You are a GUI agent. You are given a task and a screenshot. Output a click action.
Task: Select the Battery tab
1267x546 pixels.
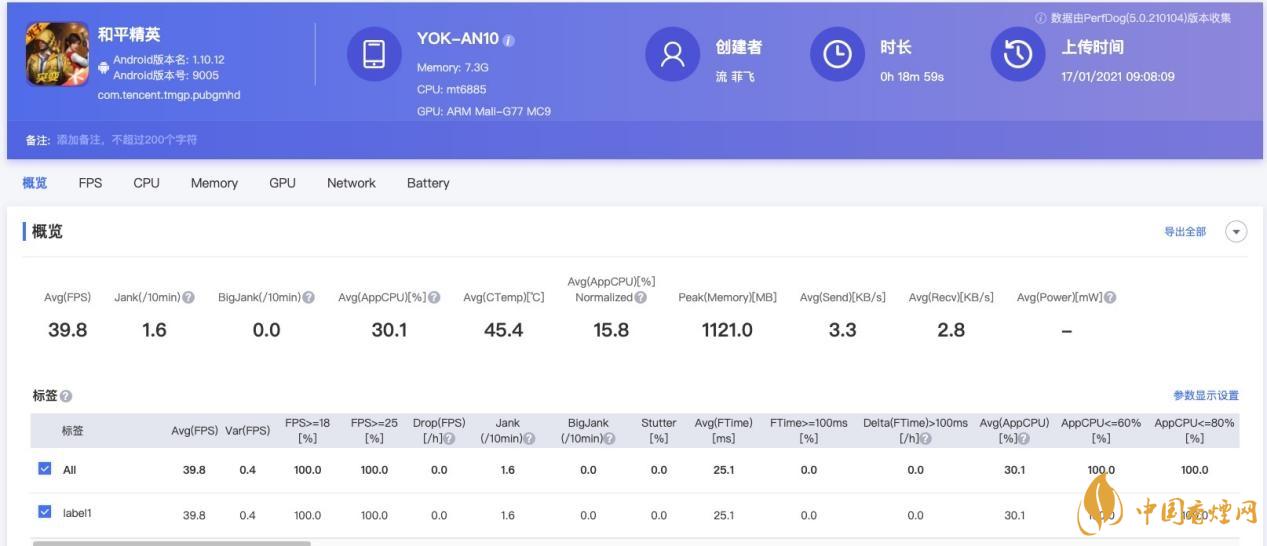click(428, 183)
